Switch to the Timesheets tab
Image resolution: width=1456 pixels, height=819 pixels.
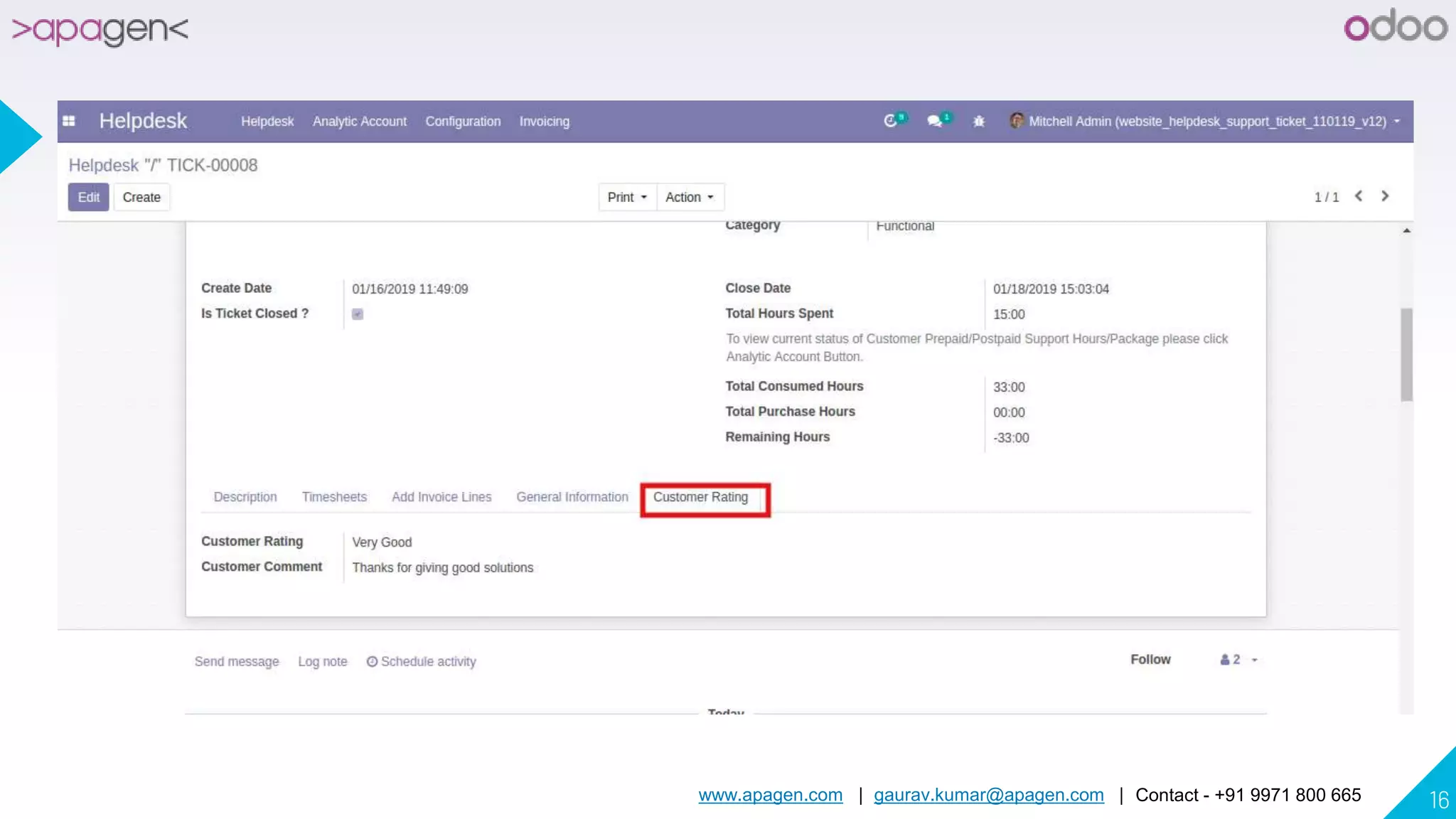tap(334, 497)
